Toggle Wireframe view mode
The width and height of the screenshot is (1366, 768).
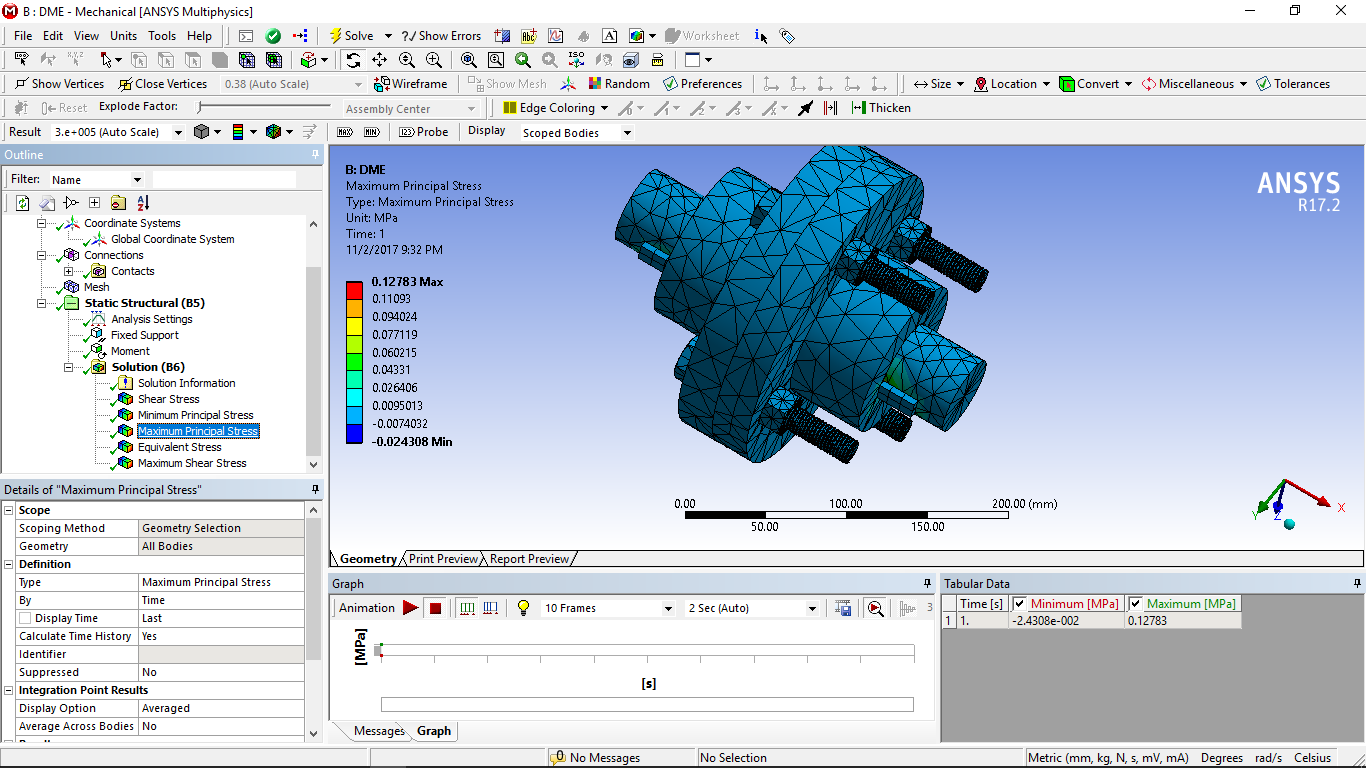(411, 84)
